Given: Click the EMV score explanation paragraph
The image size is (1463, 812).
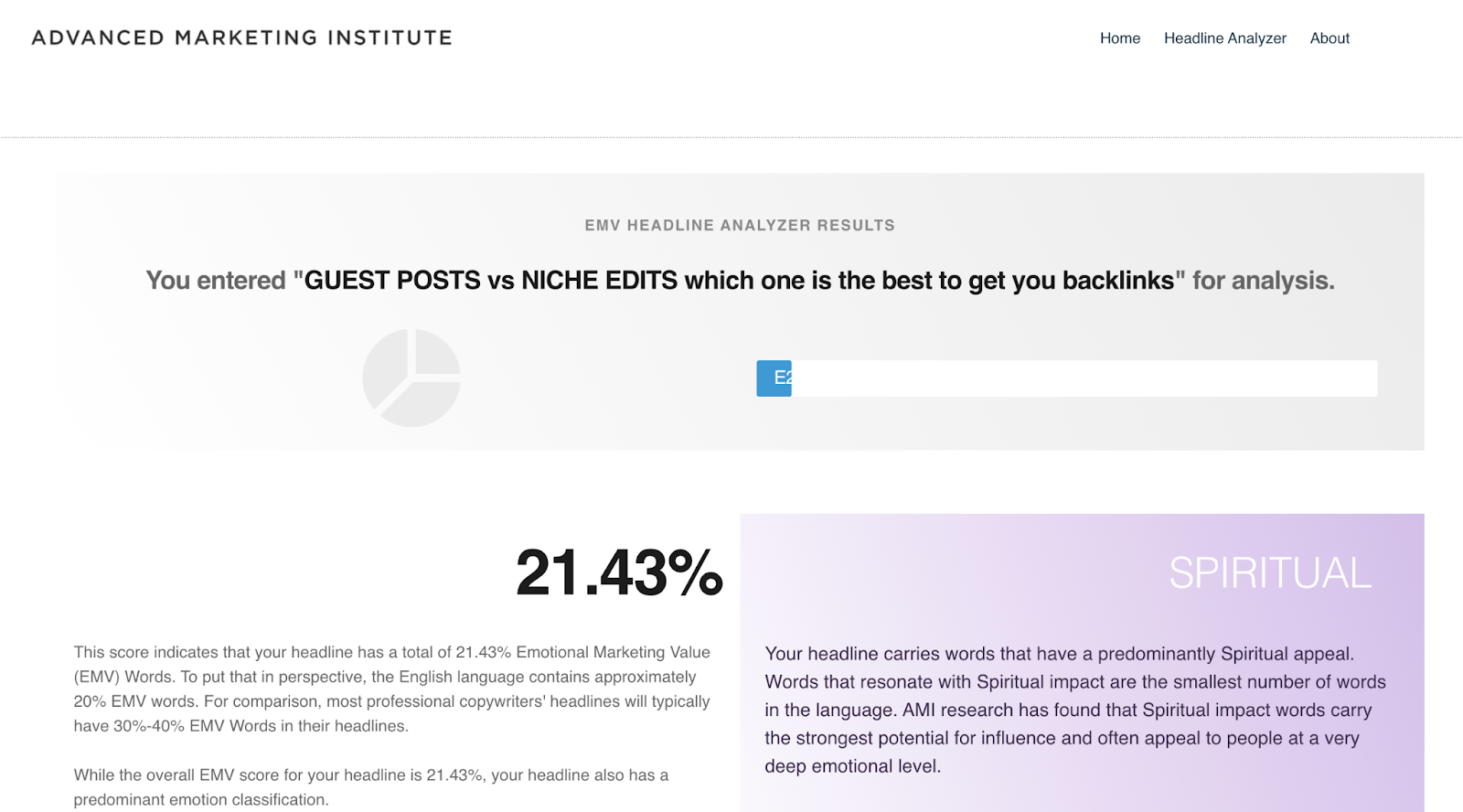Looking at the screenshot, I should [x=392, y=689].
